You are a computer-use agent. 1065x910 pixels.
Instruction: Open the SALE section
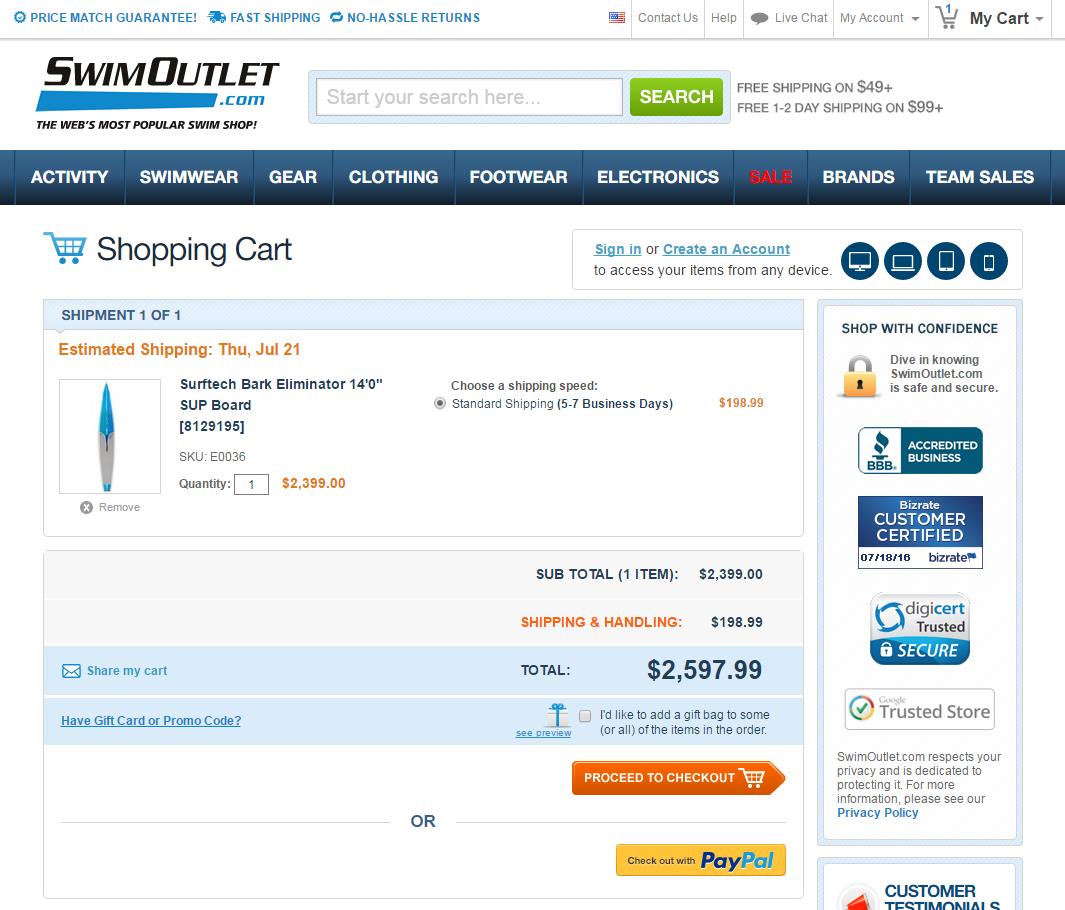tap(770, 177)
